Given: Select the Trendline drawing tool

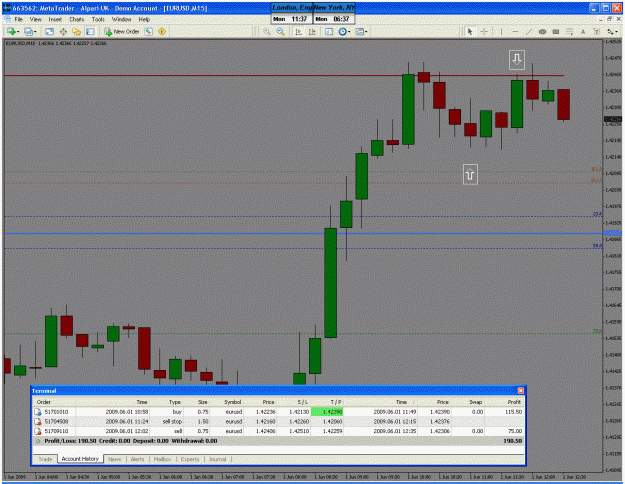Looking at the screenshot, I should tap(529, 31).
